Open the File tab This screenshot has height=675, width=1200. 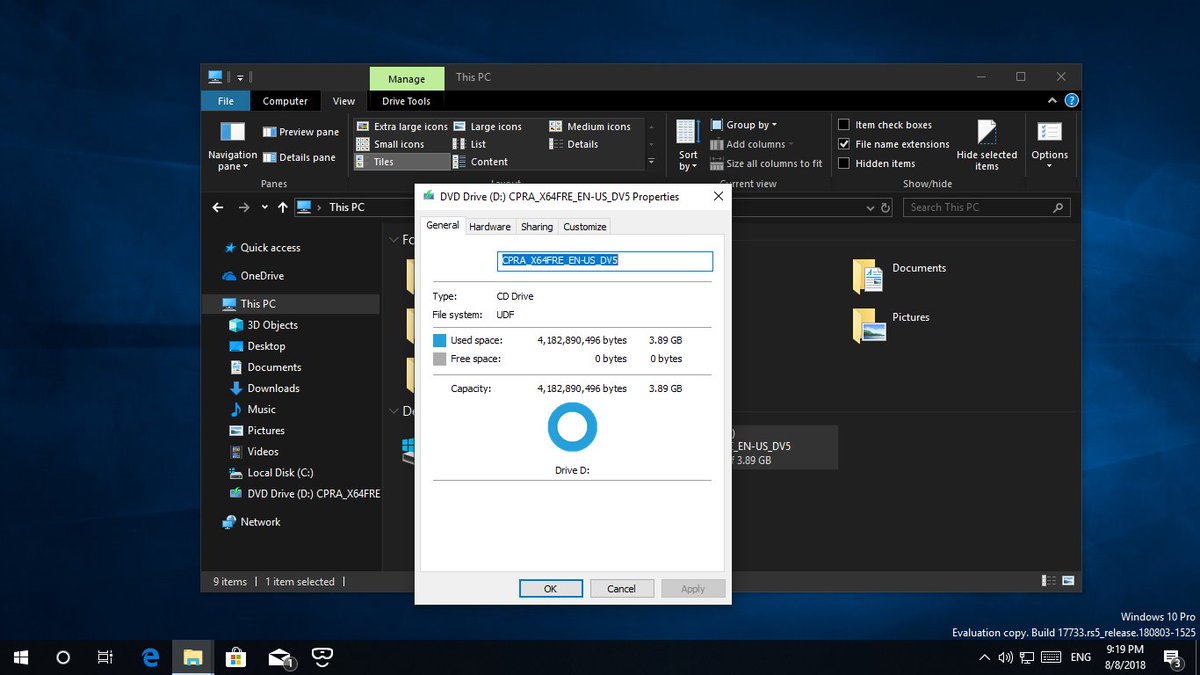point(226,101)
